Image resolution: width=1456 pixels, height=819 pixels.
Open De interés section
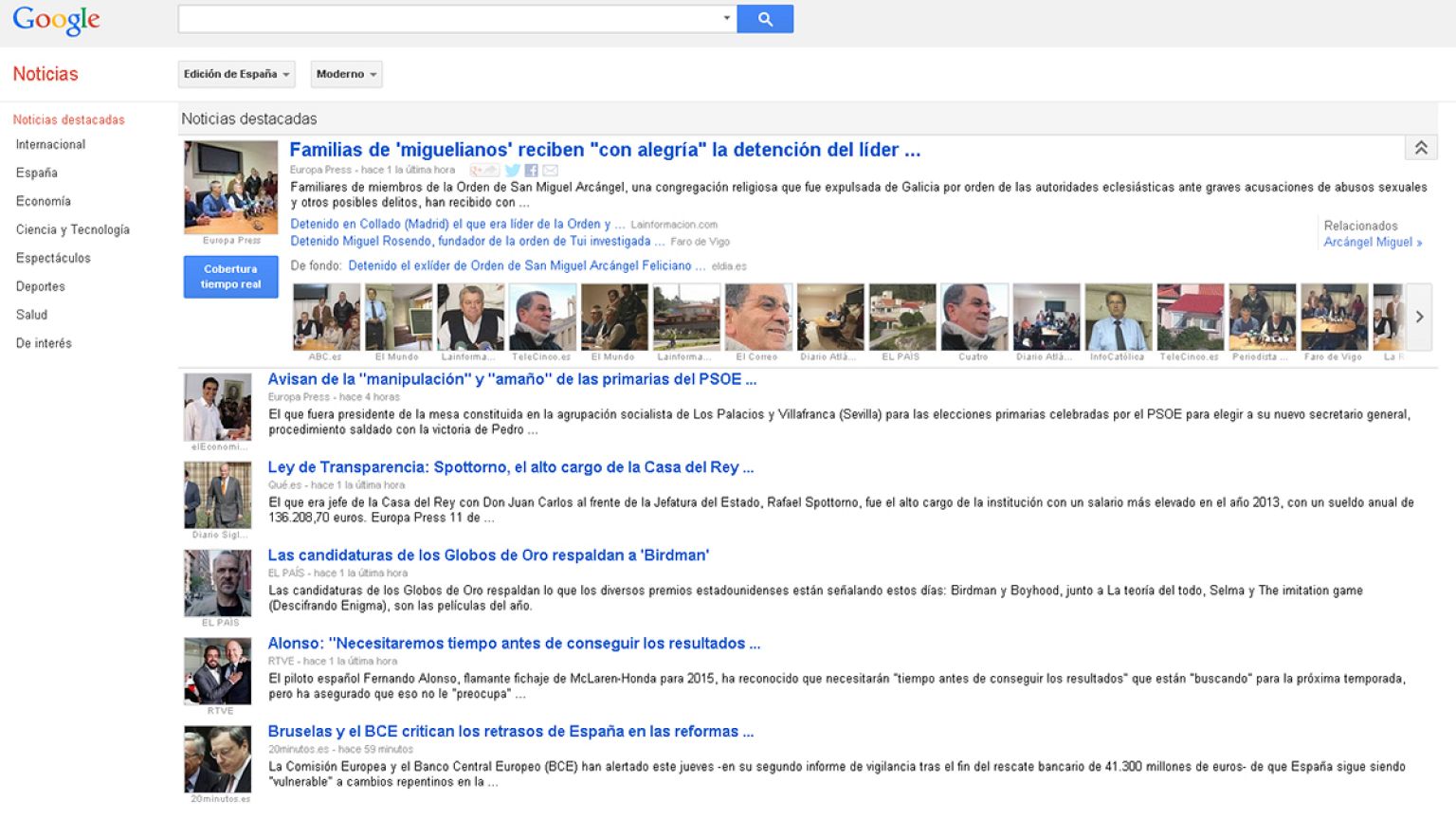point(44,343)
